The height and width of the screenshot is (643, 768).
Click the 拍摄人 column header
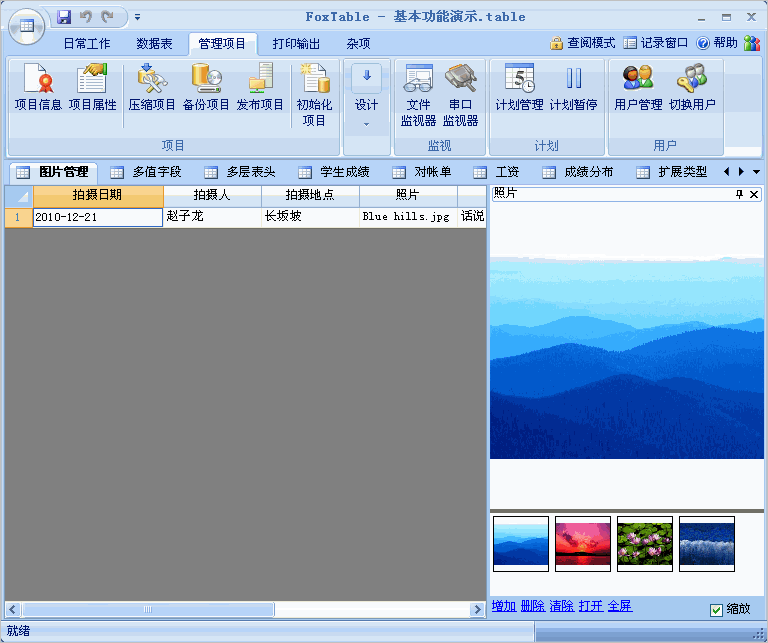(x=212, y=195)
